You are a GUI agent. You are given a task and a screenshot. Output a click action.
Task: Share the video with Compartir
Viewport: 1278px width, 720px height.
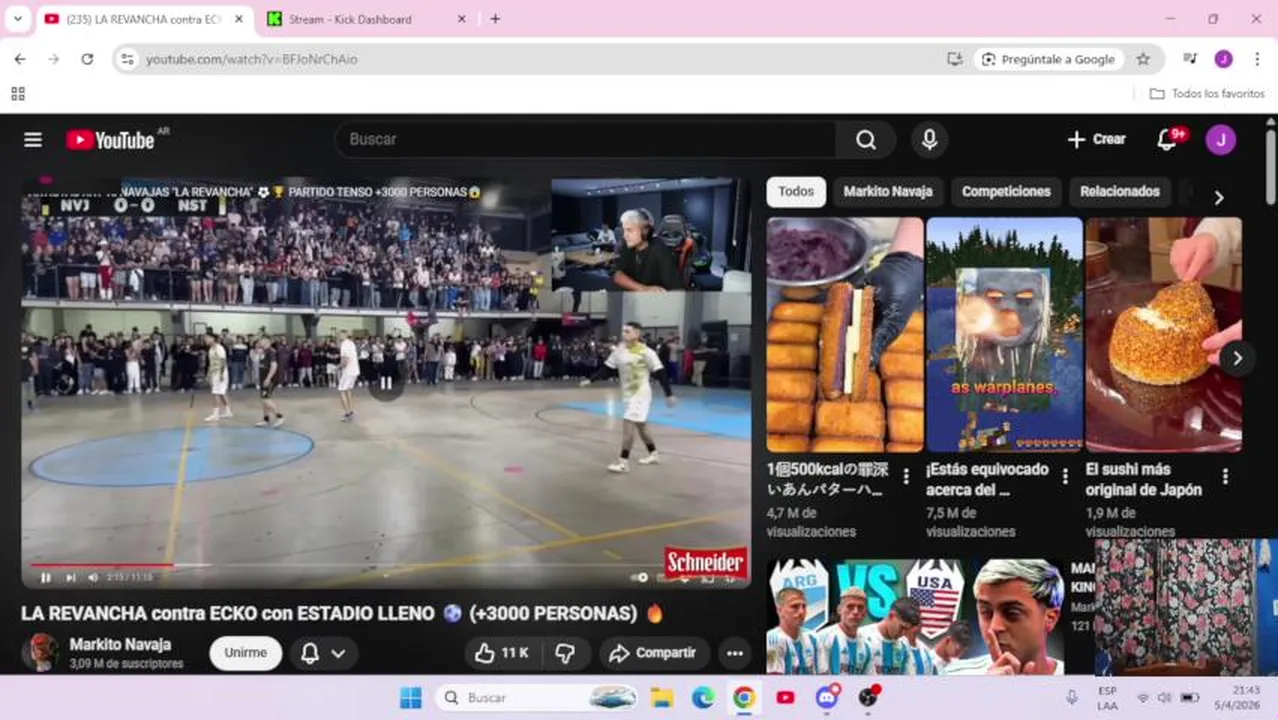[x=654, y=653]
